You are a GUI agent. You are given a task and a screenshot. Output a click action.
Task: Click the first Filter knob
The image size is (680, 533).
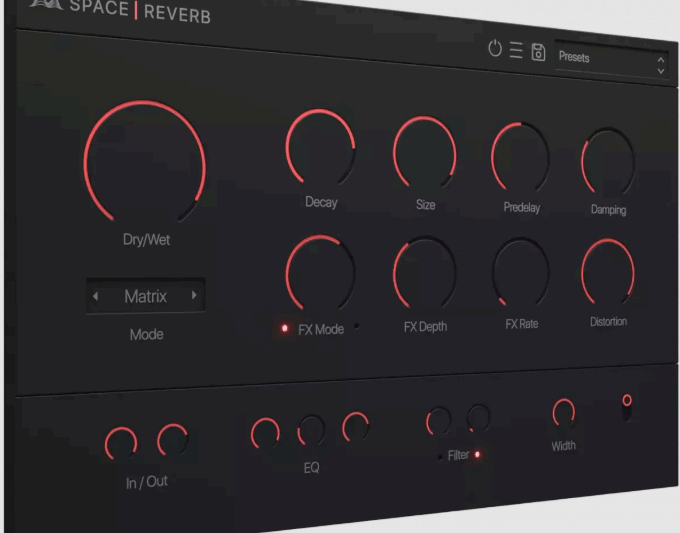(438, 421)
